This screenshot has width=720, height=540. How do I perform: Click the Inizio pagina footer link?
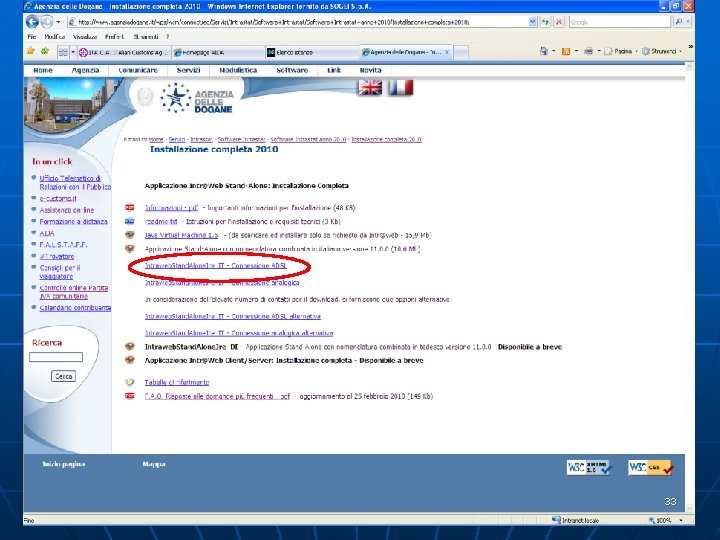[64, 464]
